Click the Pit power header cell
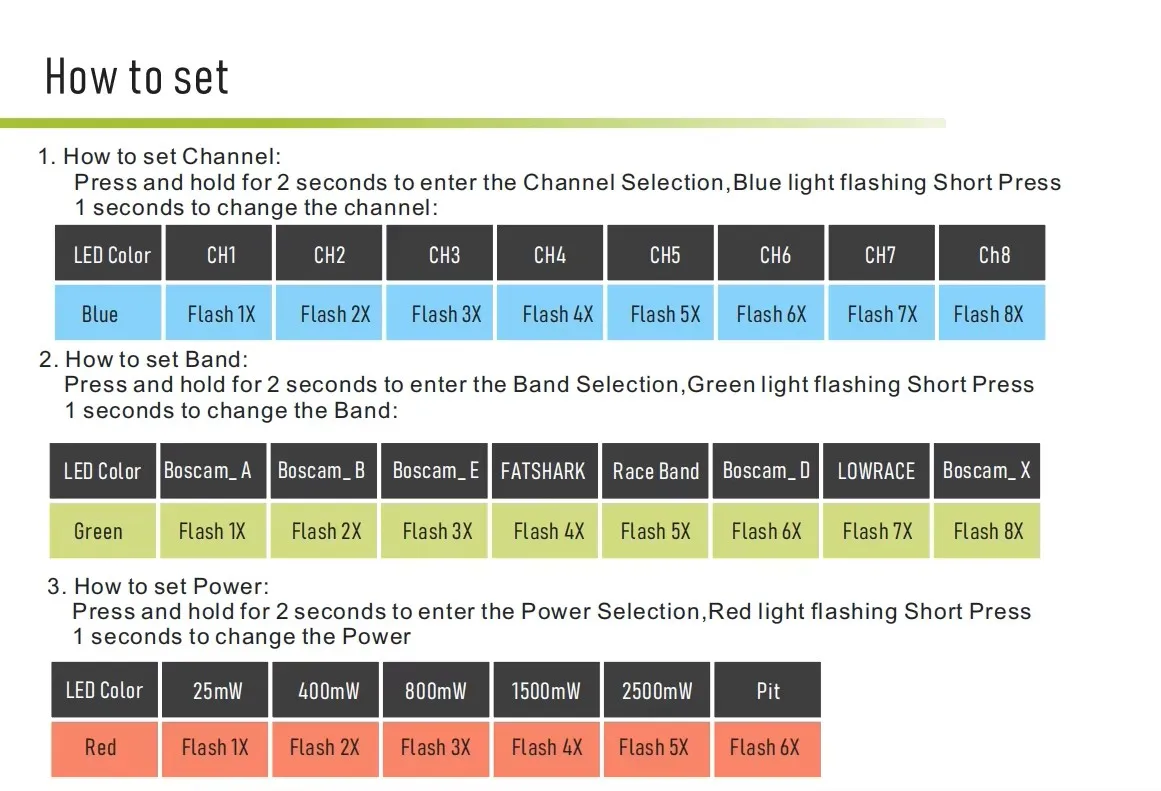This screenshot has height=791, width=1161. tap(768, 690)
